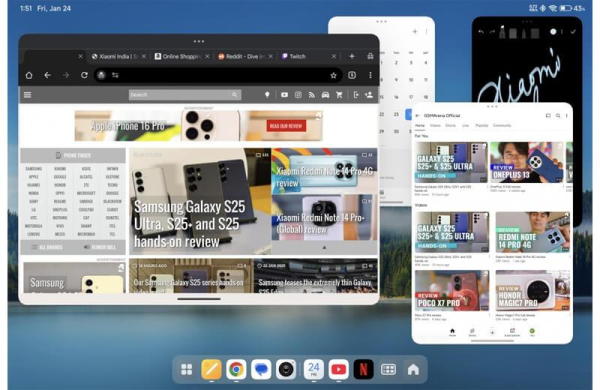Image resolution: width=600 pixels, height=390 pixels.
Task: Open Samsung Galaxy S25 Ultra hands-on review article
Action: click(200, 201)
